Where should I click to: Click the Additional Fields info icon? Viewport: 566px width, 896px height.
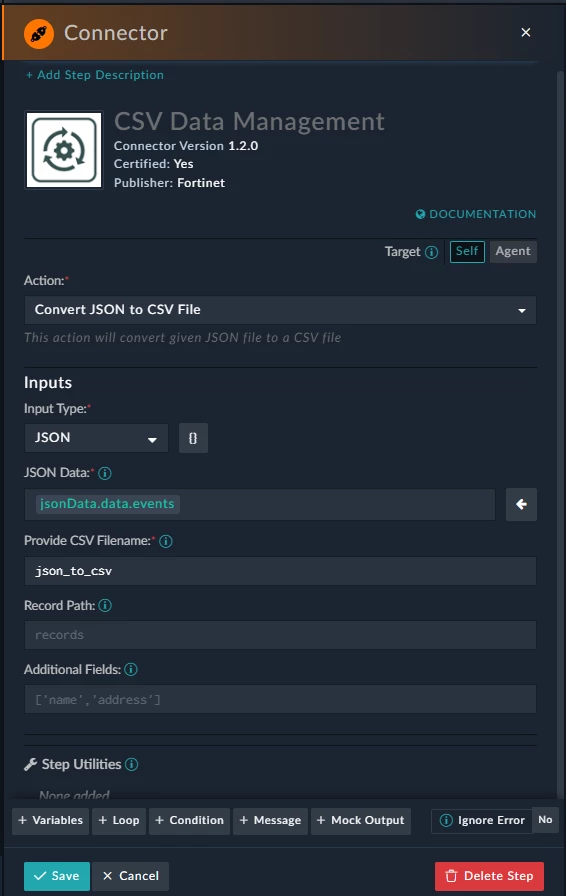(x=131, y=669)
